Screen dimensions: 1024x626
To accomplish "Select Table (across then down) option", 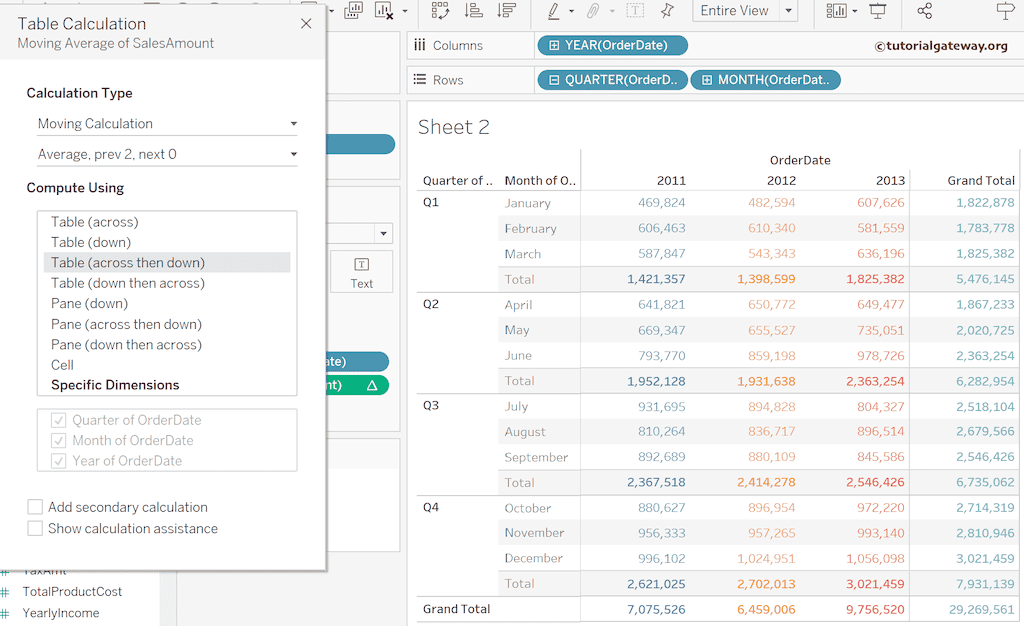I will point(167,262).
